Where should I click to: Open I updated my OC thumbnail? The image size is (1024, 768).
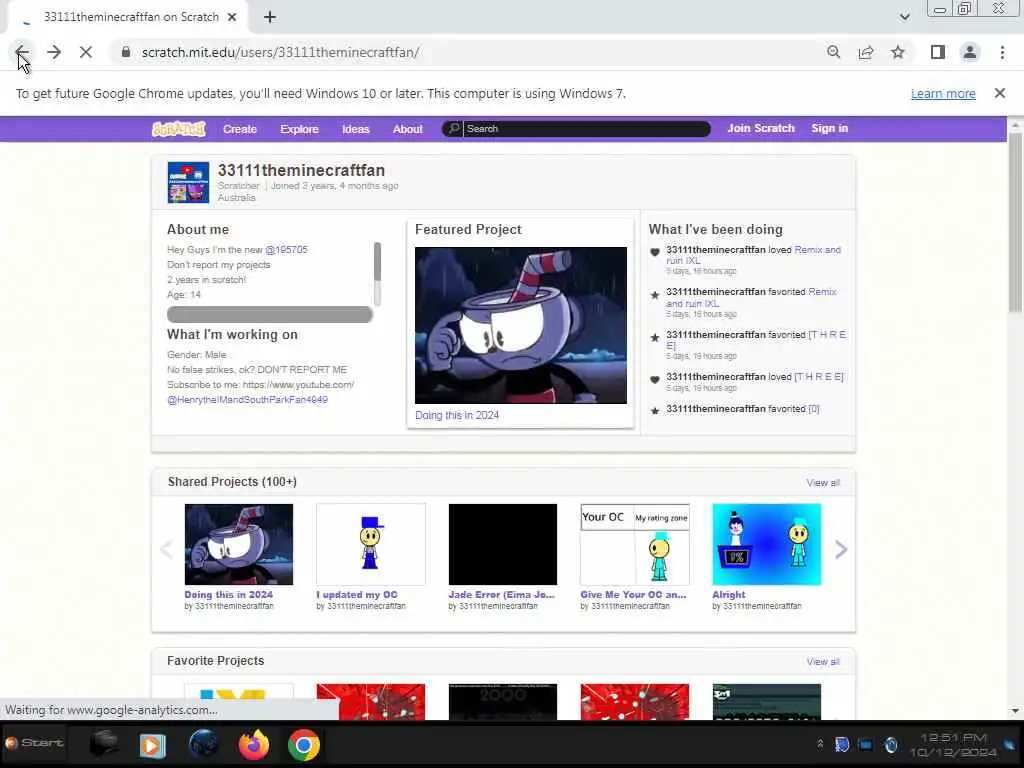[x=370, y=544]
